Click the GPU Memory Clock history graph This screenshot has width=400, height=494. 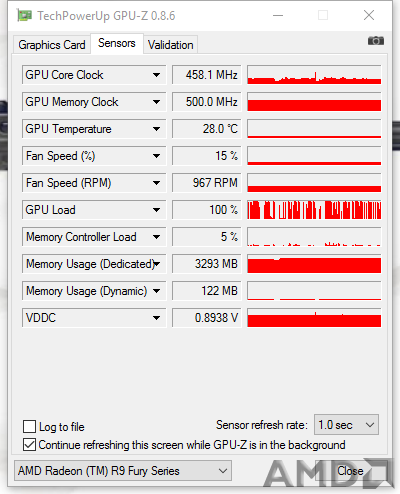[x=314, y=102]
